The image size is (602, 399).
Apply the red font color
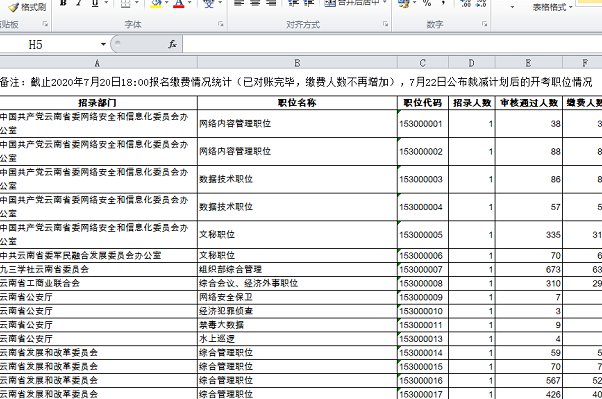tap(179, 3)
